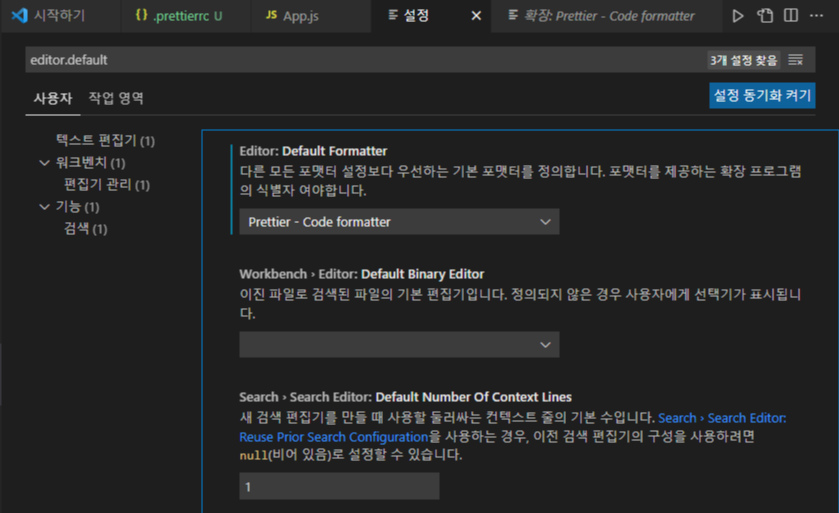This screenshot has height=513, width=839.
Task: Close the 설정 tab
Action: (x=476, y=16)
